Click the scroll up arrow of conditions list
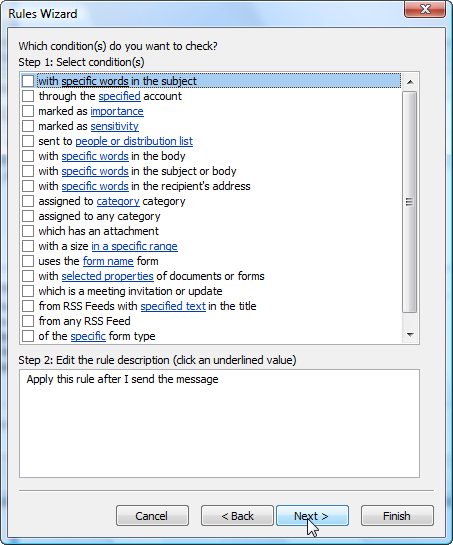 tap(410, 82)
